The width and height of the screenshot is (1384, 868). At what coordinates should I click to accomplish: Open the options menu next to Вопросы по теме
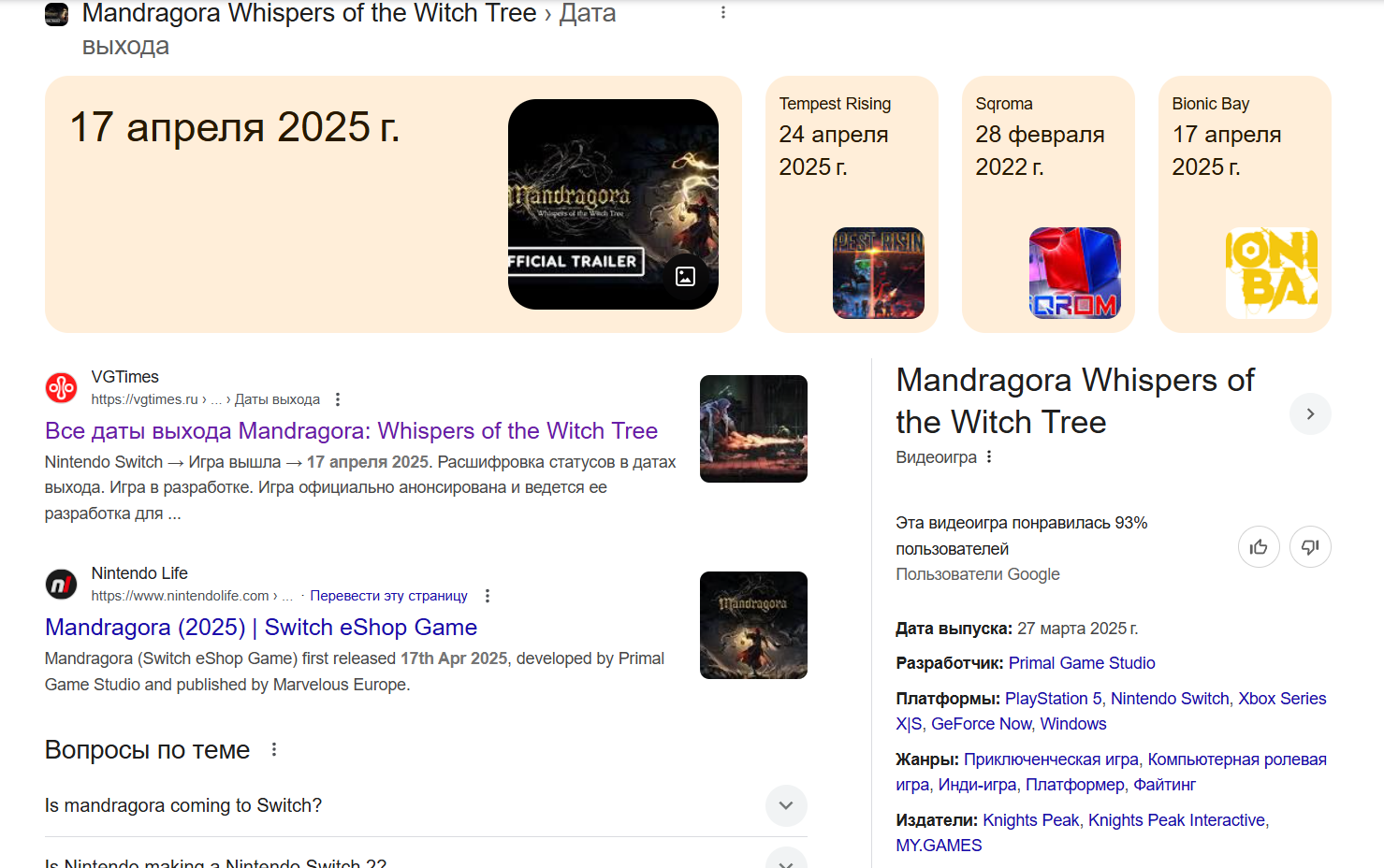coord(274,749)
